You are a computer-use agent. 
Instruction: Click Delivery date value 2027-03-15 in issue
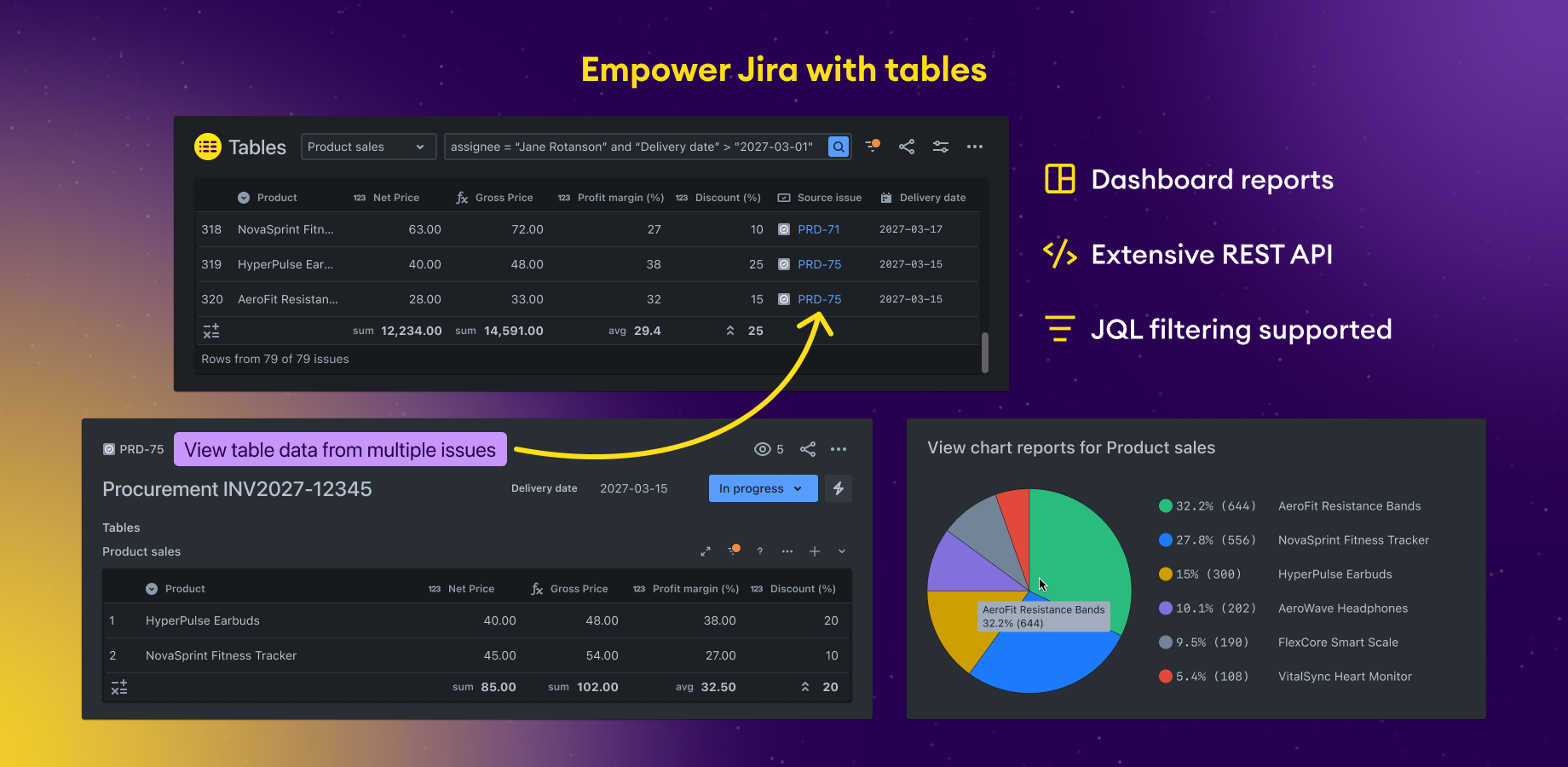(x=634, y=488)
